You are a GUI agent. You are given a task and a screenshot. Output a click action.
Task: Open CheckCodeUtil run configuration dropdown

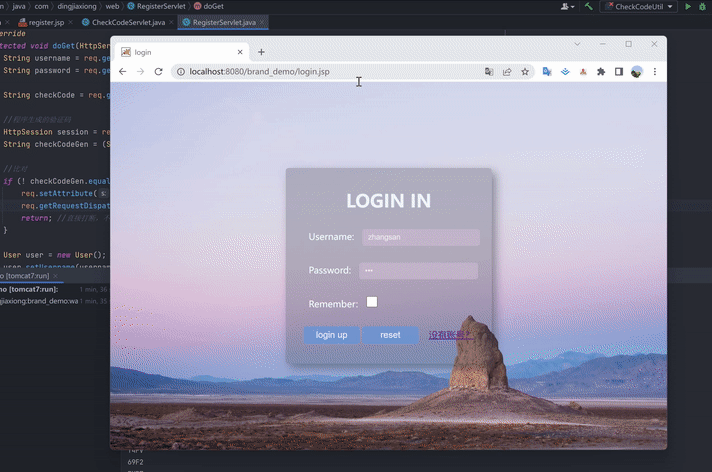[638, 6]
